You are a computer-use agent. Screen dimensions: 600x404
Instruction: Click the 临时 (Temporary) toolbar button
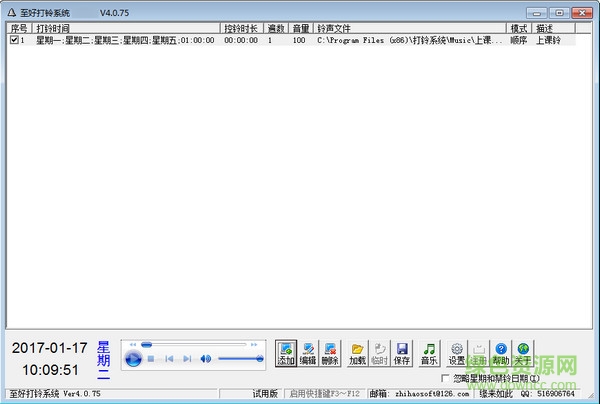pos(379,354)
